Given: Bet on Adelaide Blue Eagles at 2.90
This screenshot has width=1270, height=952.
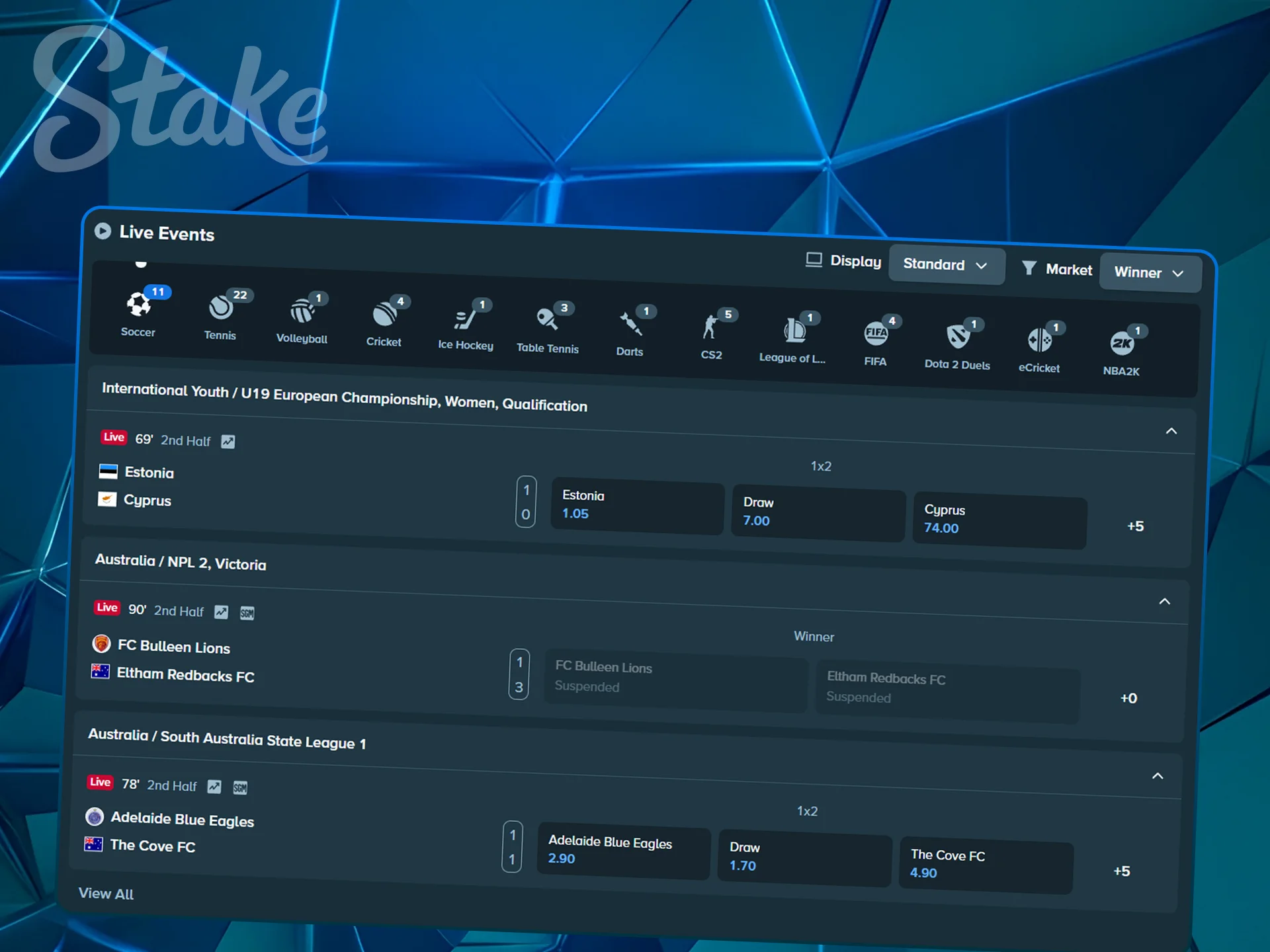Looking at the screenshot, I should [624, 851].
